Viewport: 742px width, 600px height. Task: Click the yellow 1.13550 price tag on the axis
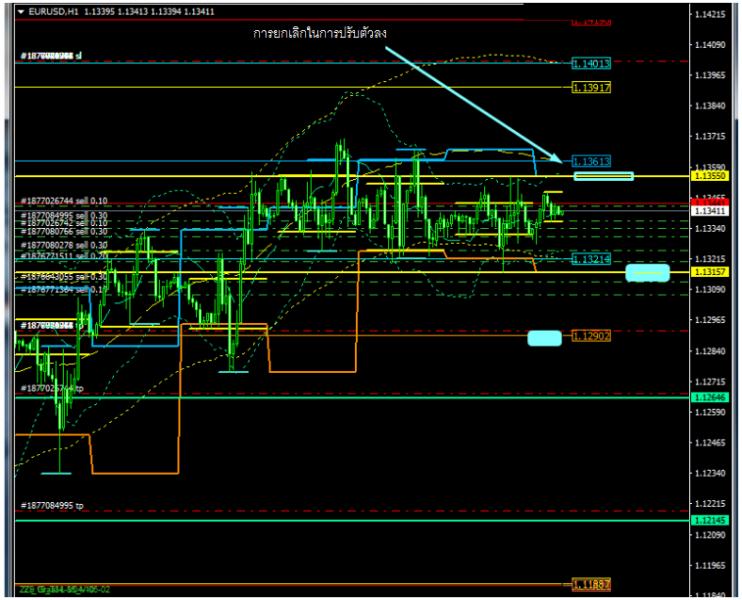pos(710,176)
